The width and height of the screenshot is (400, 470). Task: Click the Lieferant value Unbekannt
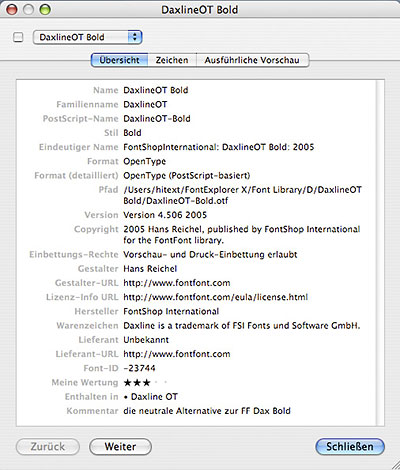(x=146, y=340)
